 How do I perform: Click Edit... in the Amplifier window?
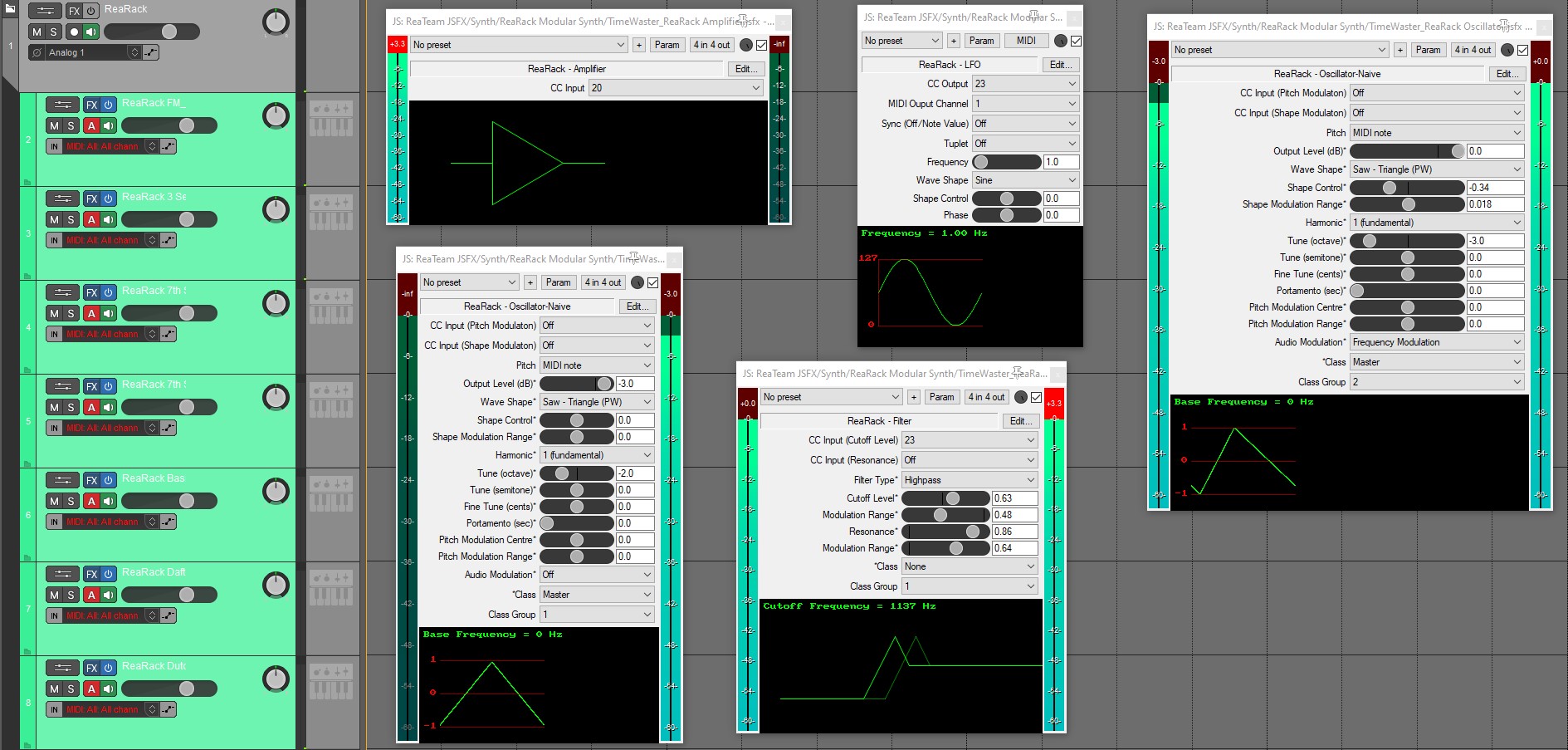pyautogui.click(x=746, y=69)
